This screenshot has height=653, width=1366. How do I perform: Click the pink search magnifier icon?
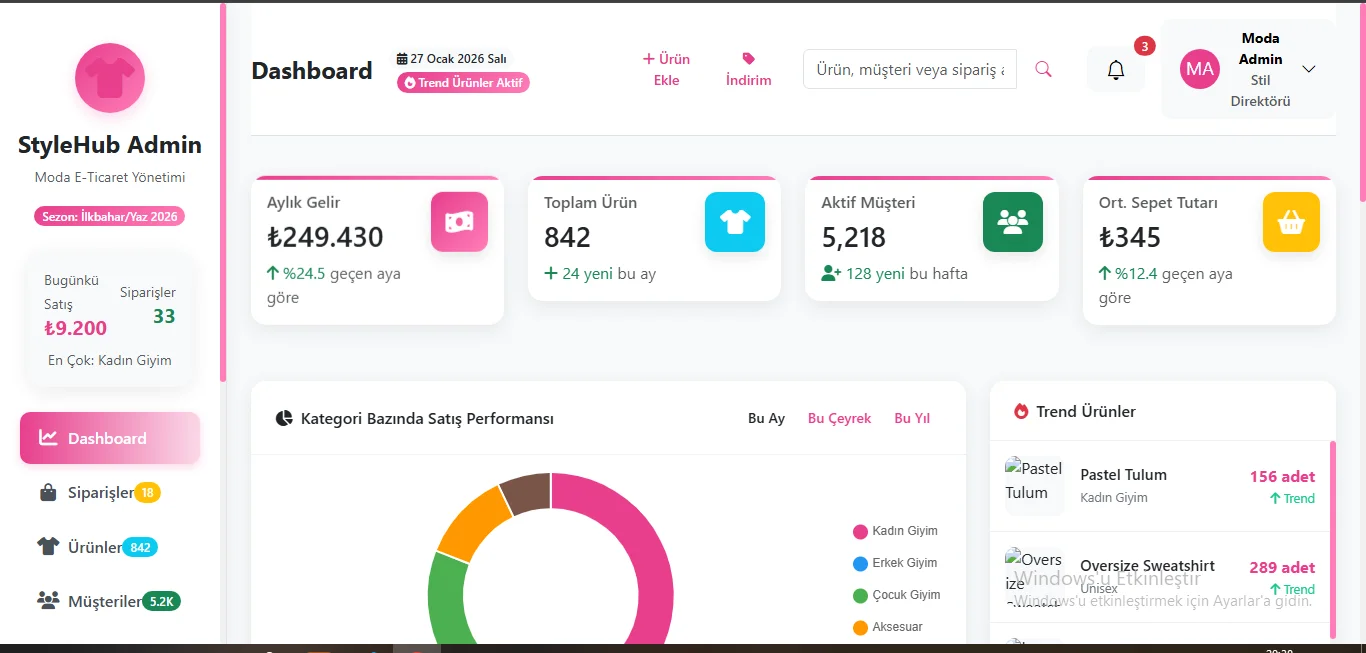click(1043, 69)
